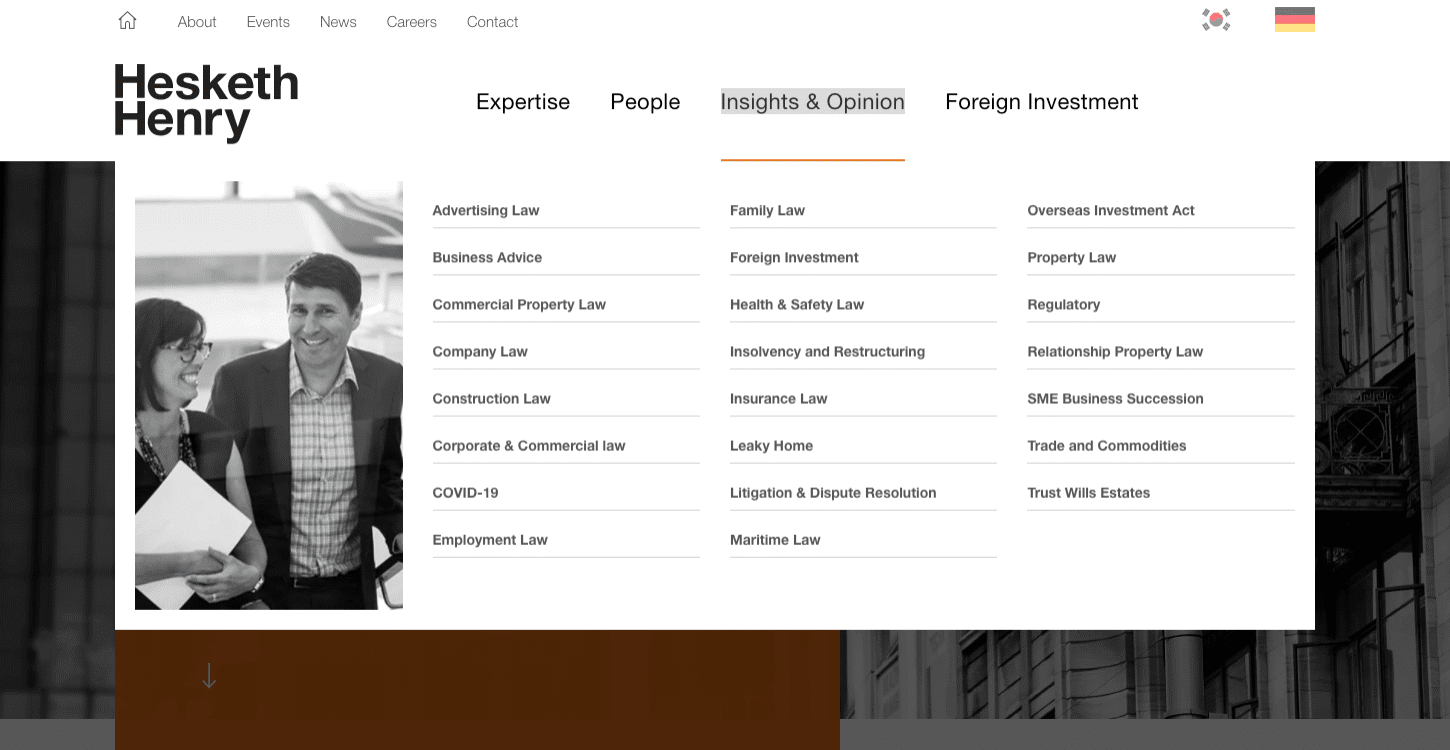Click the black-and-white photo of two people

tap(269, 395)
